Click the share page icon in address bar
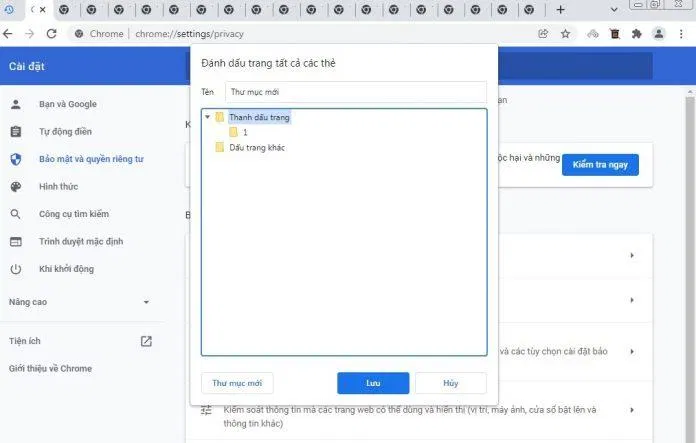The height and width of the screenshot is (443, 696). coord(543,33)
